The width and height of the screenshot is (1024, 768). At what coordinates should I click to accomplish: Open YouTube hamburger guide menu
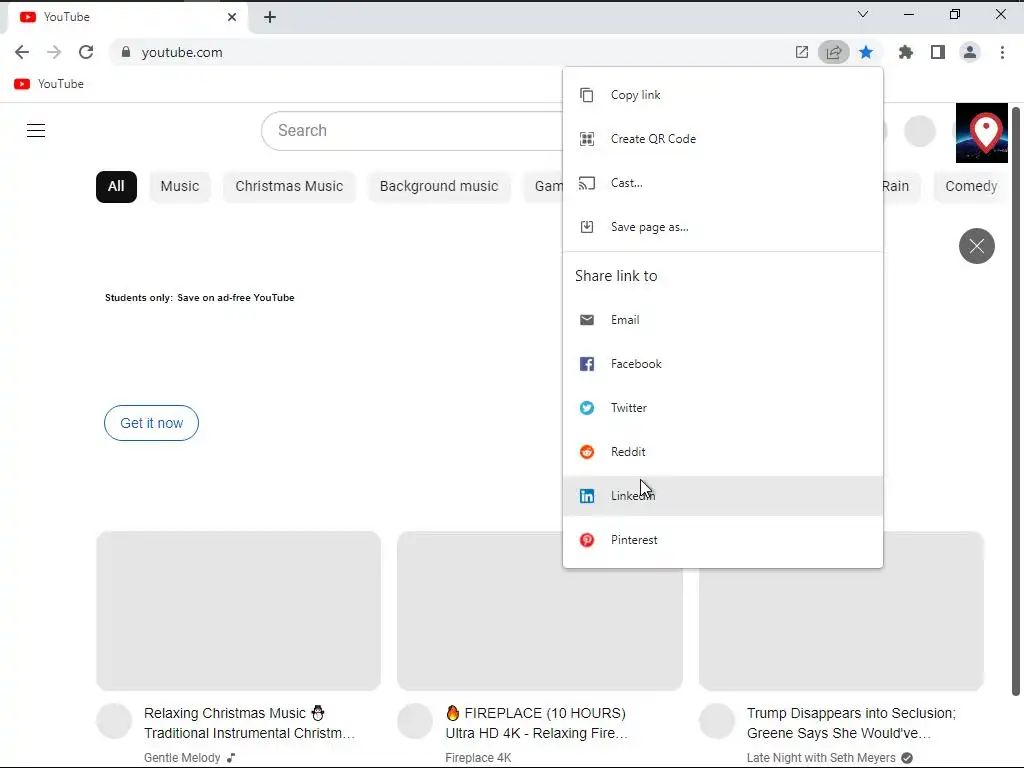click(x=36, y=131)
